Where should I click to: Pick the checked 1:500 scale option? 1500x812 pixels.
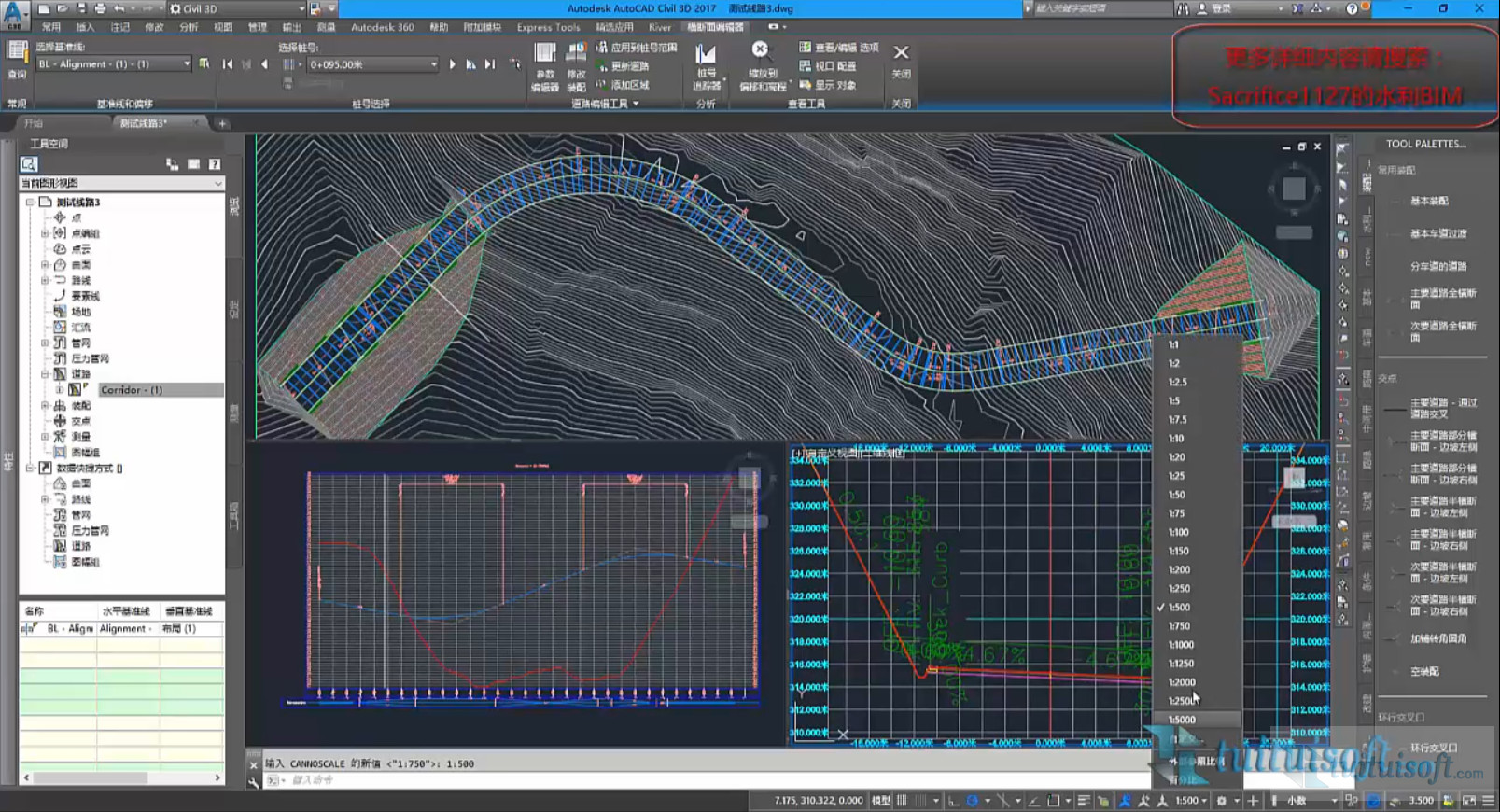click(1179, 608)
